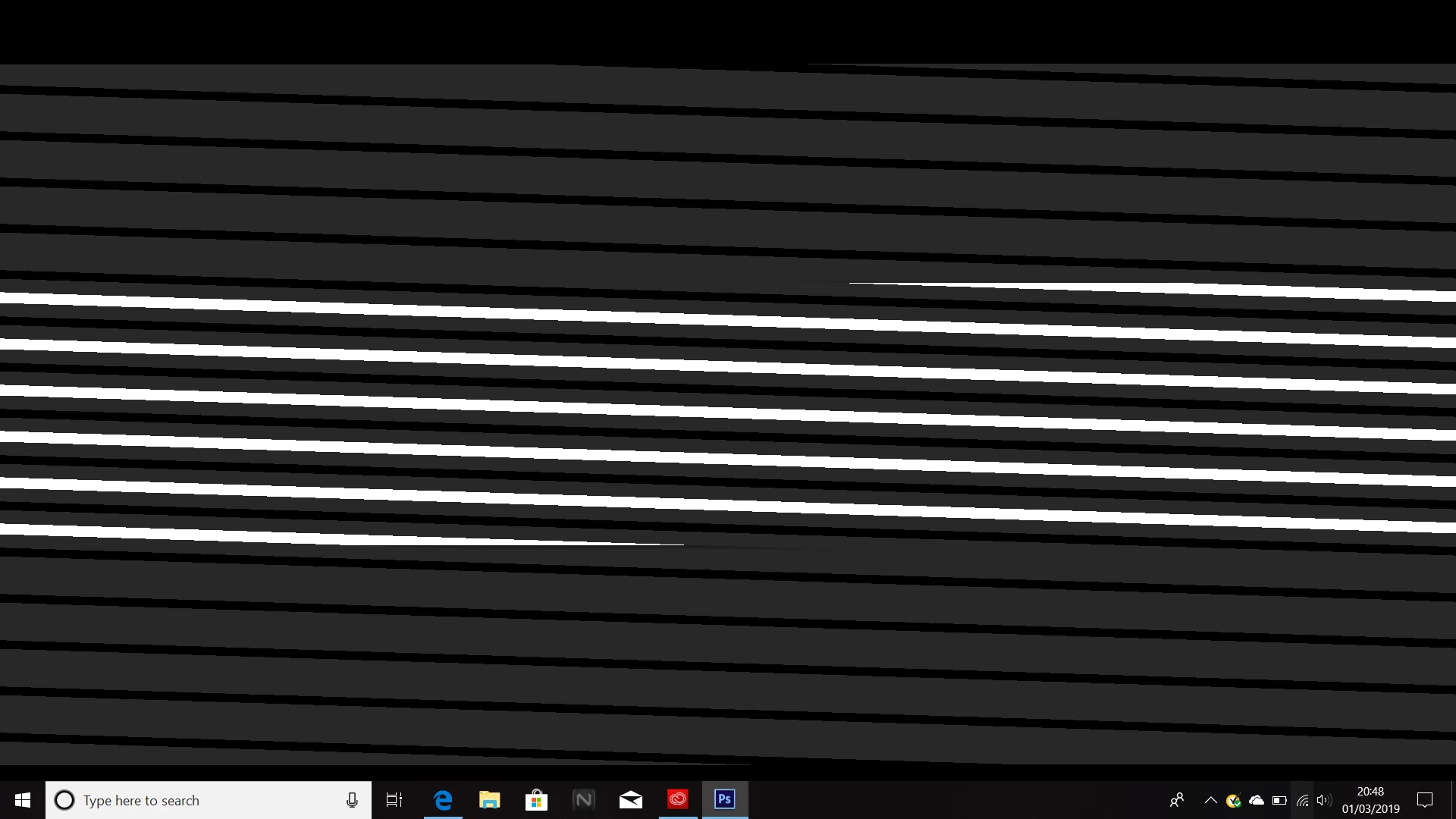Viewport: 1456px width, 819px height.
Task: Open the volume speaker control
Action: (x=1324, y=800)
